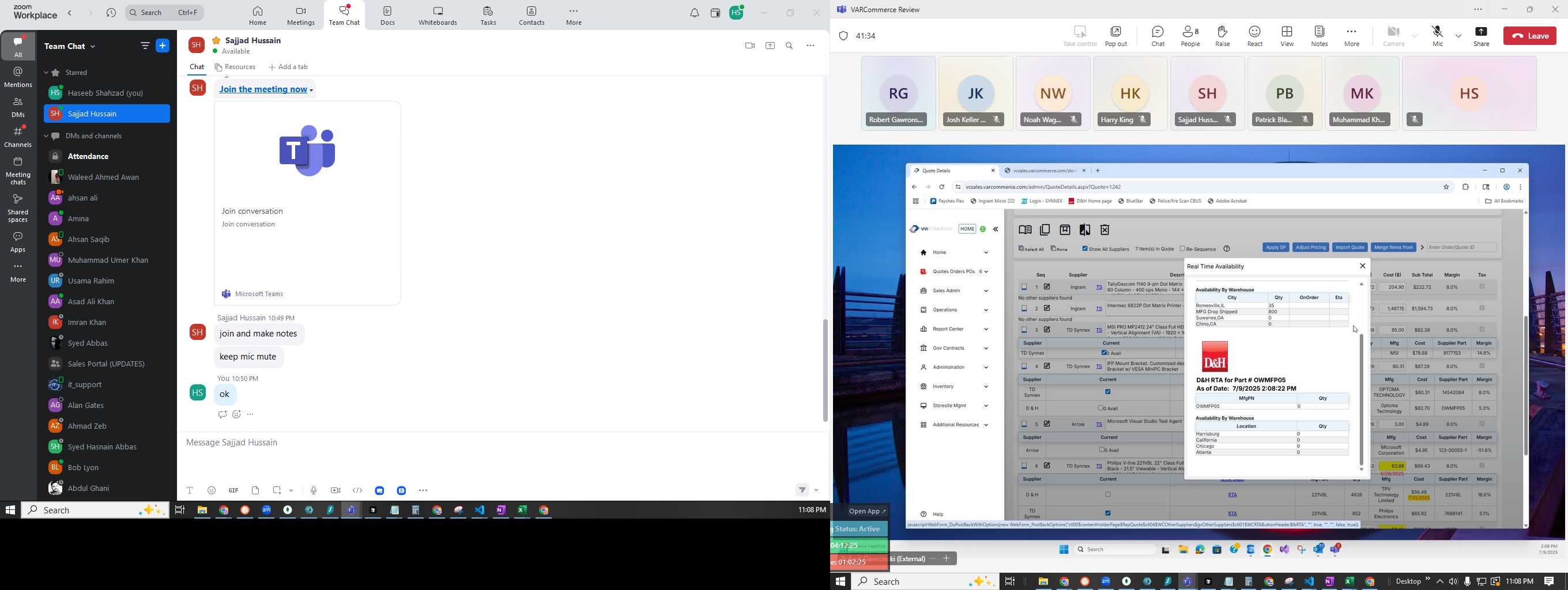The image size is (1568, 590).
Task: Open screenshot options dropdown arrow
Action: (x=292, y=490)
